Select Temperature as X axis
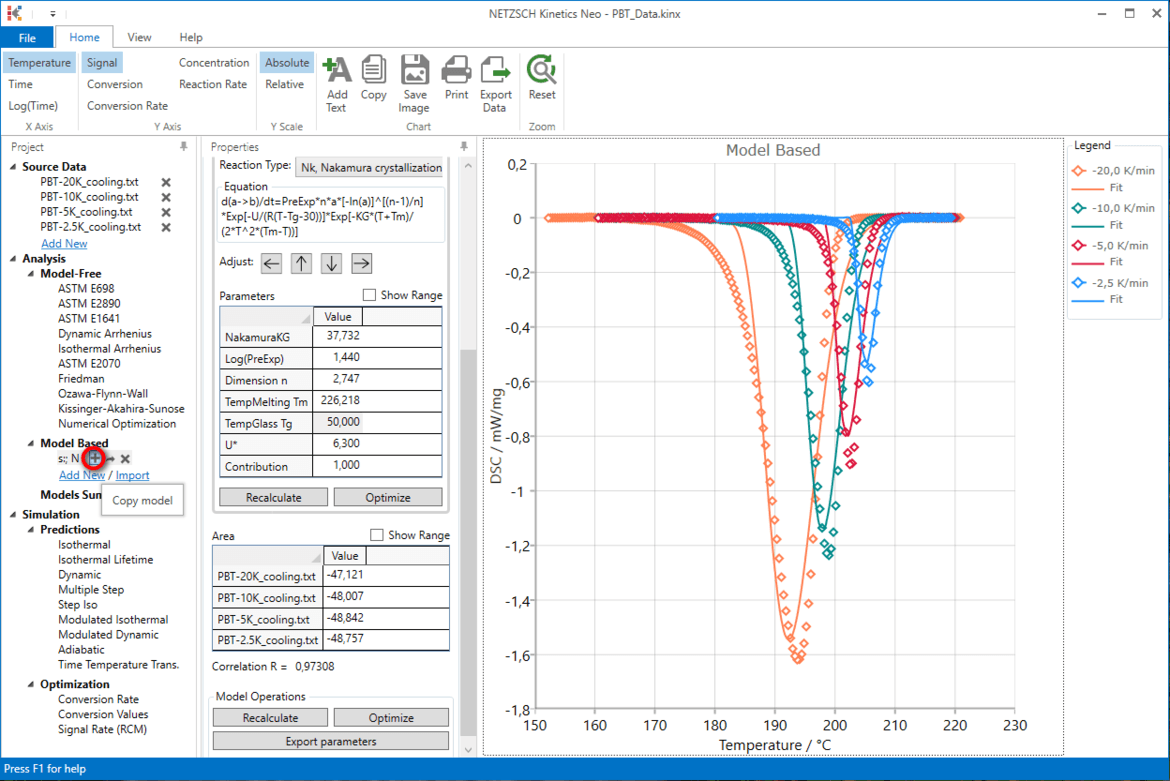Screen dimensions: 1170x781 pos(40,63)
